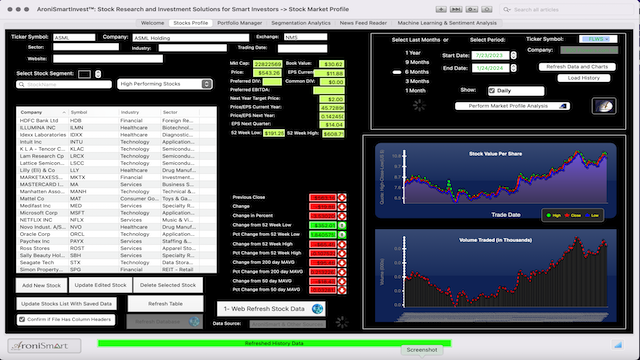Click the Ticker Symbol field containing ASML

pyautogui.click(x=74, y=38)
